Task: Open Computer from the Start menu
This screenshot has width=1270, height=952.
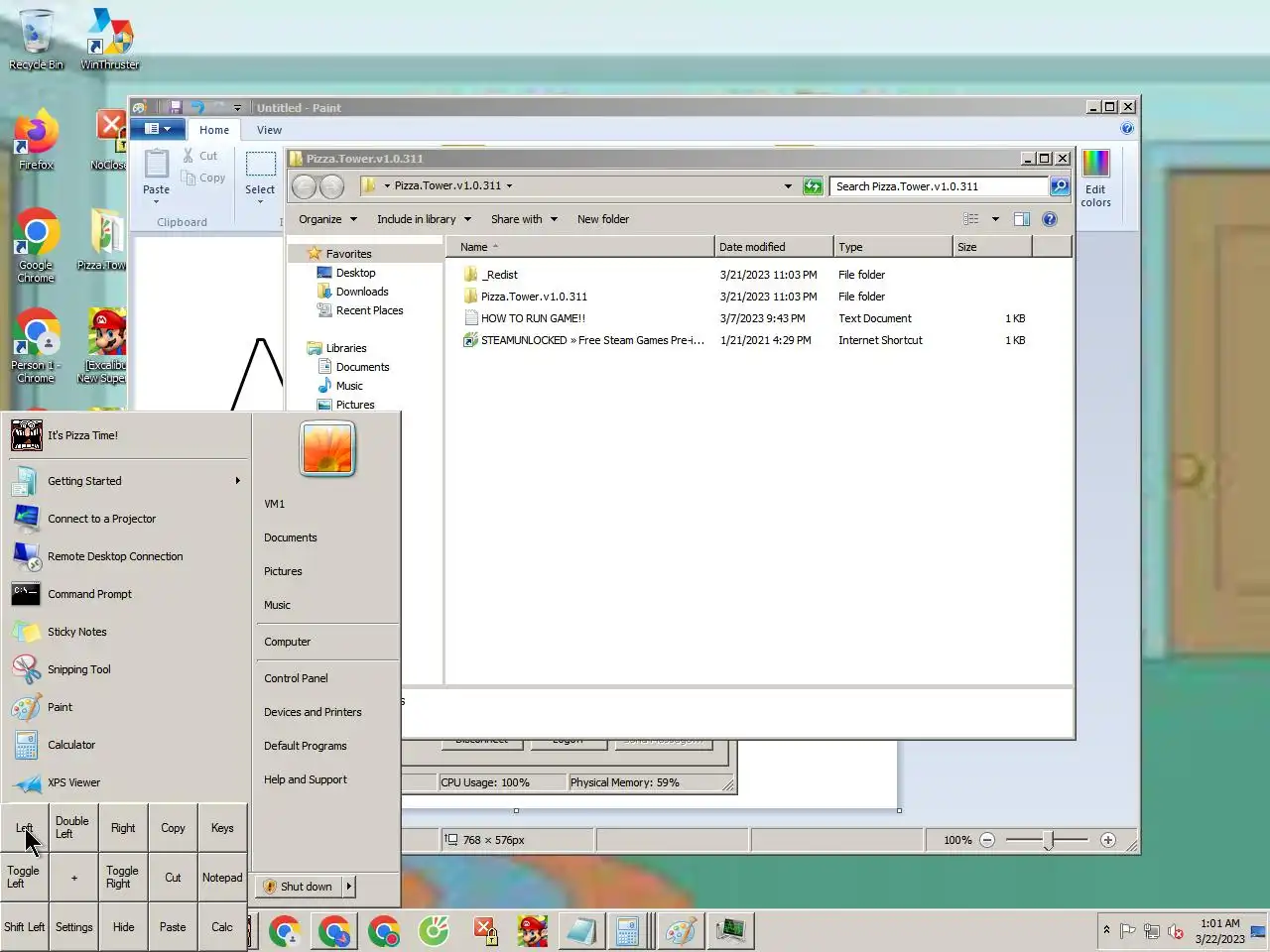Action: pos(326,642)
